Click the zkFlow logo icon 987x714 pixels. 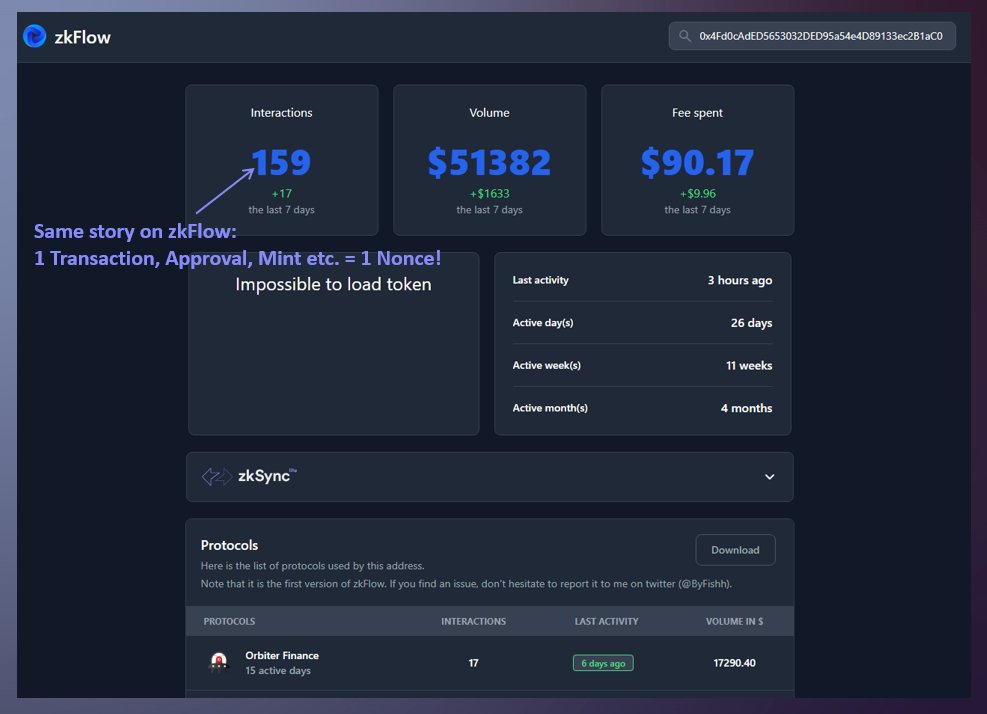pos(35,37)
